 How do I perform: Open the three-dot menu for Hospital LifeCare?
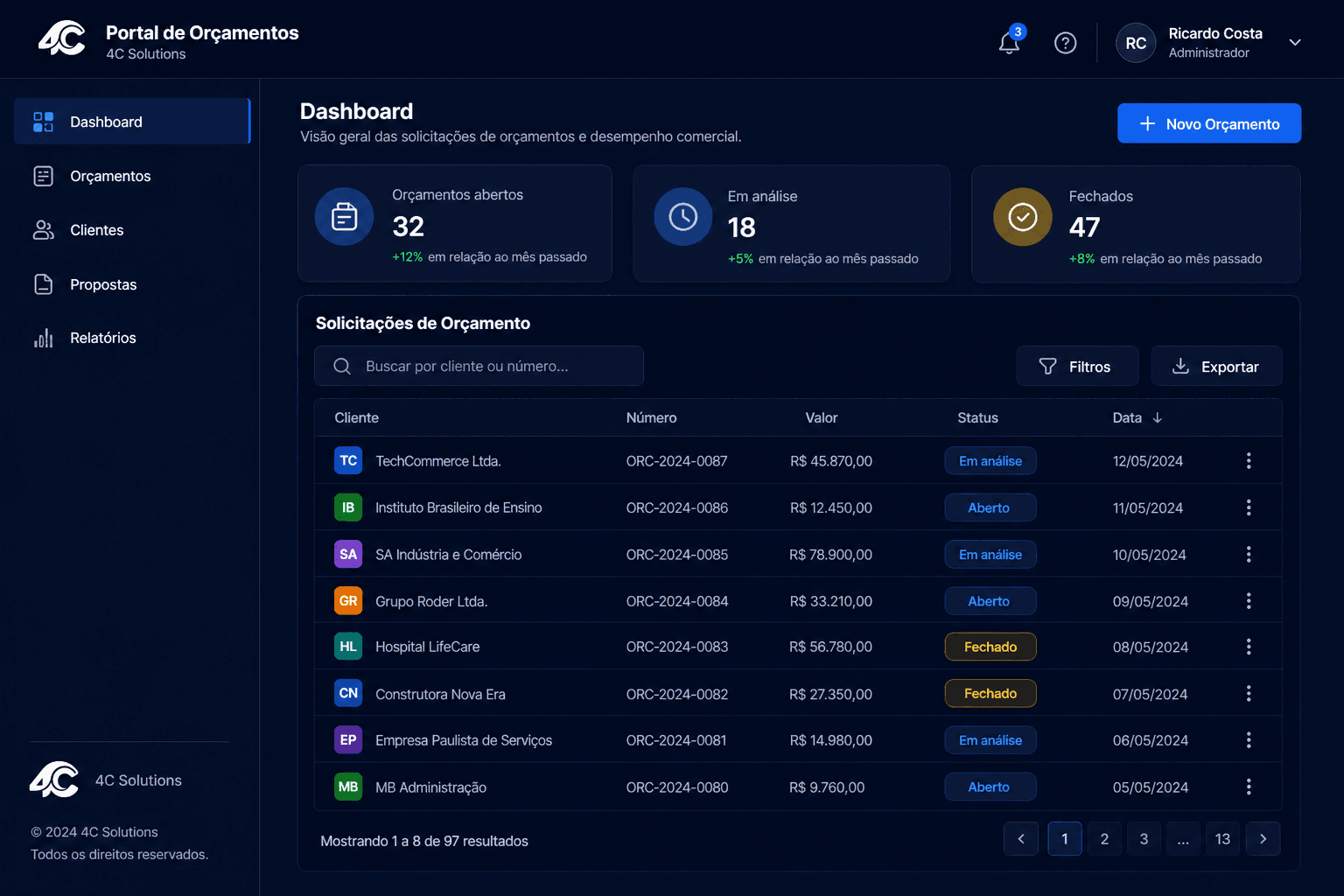(1249, 647)
